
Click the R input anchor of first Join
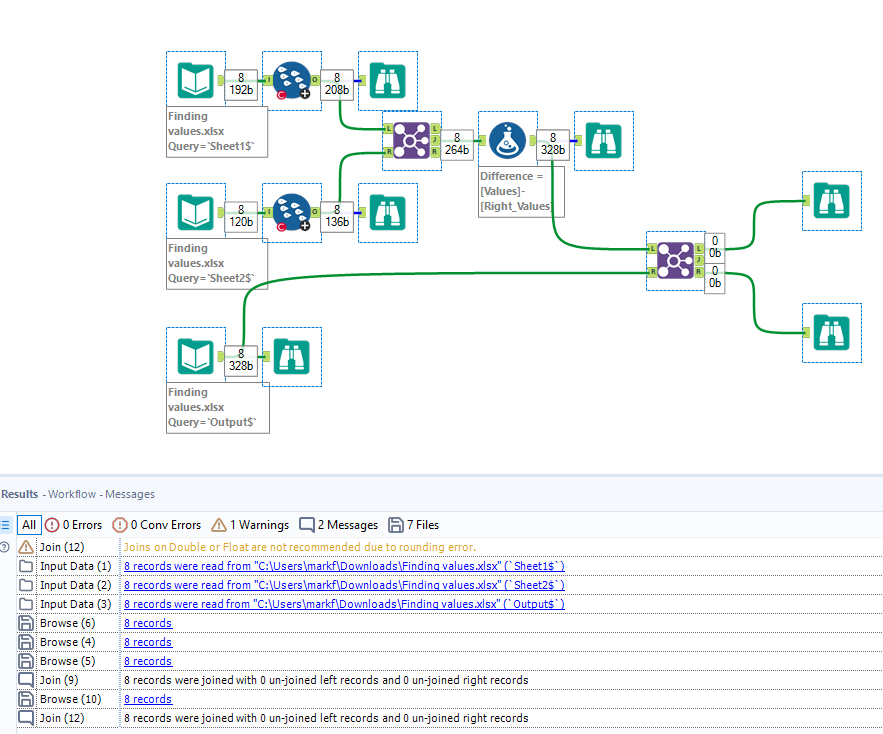click(x=388, y=152)
